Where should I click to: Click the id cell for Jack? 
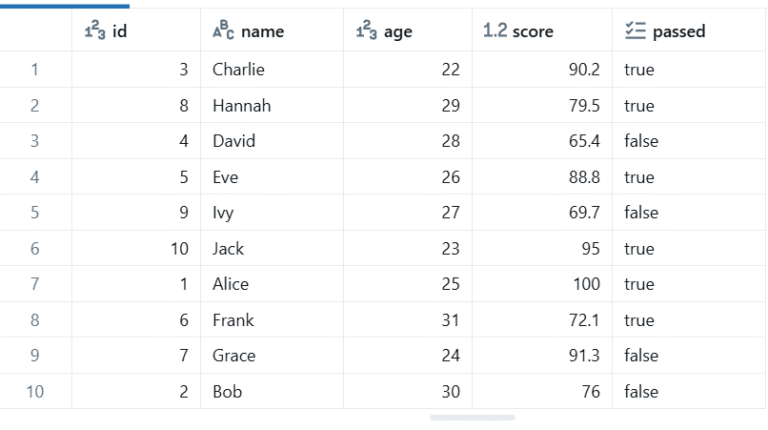click(178, 248)
